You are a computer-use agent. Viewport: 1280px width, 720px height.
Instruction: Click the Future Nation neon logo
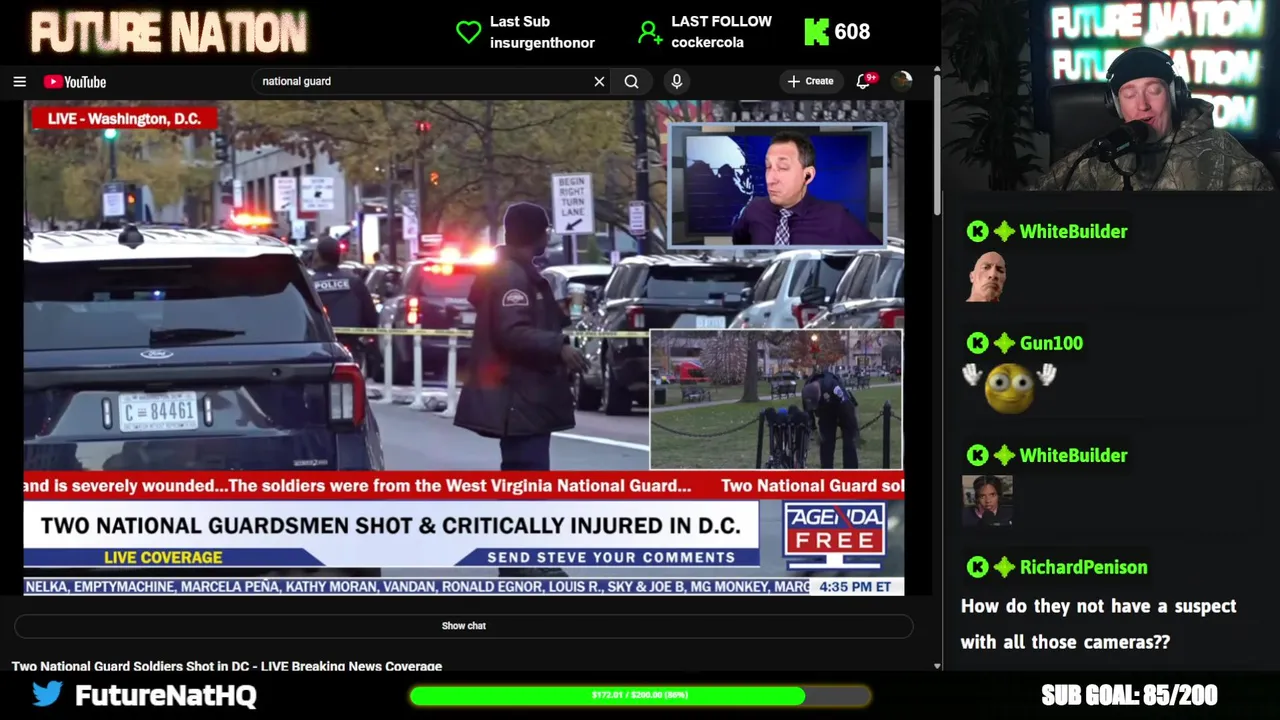click(168, 32)
